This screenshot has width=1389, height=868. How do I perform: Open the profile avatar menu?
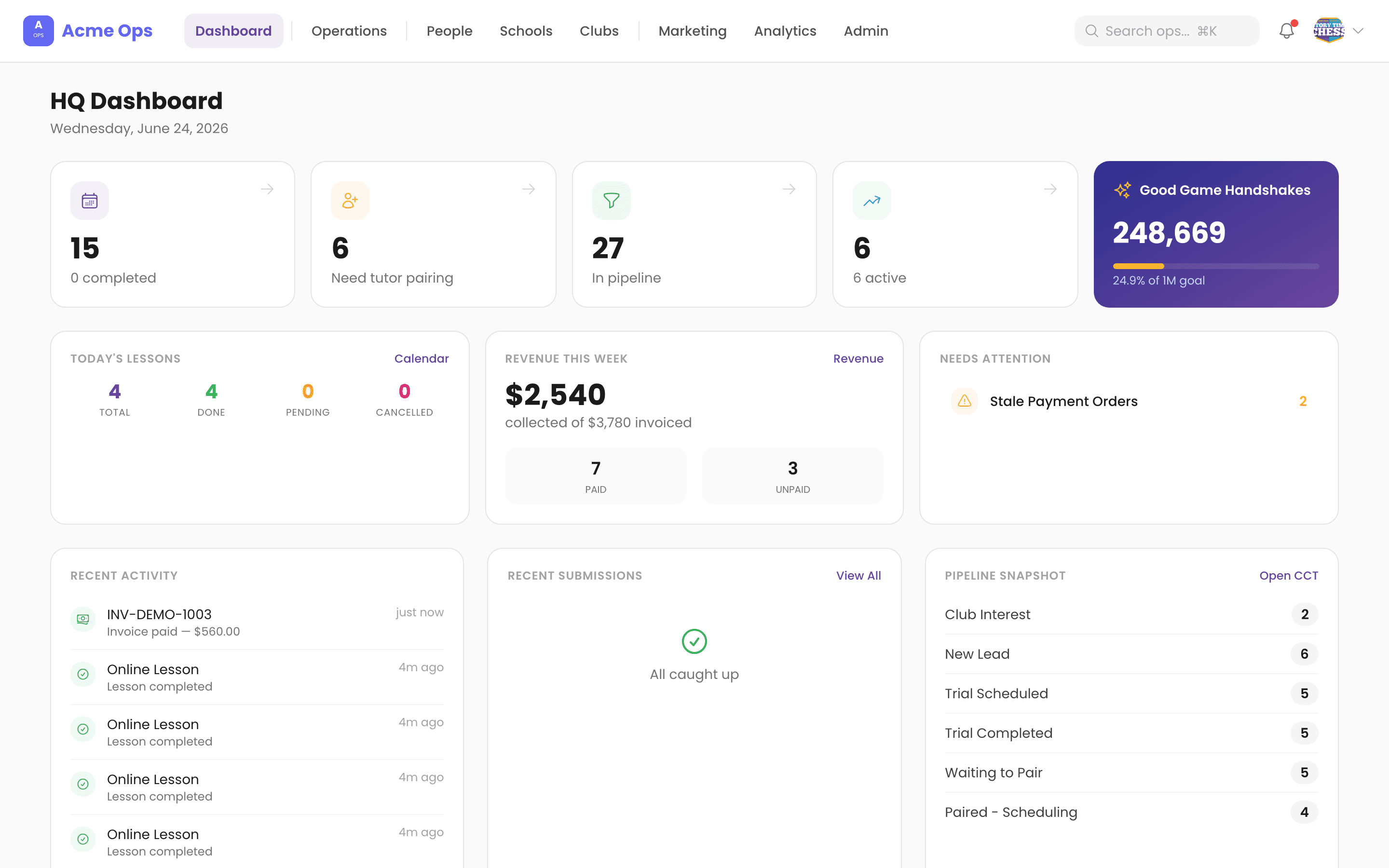tap(1329, 31)
